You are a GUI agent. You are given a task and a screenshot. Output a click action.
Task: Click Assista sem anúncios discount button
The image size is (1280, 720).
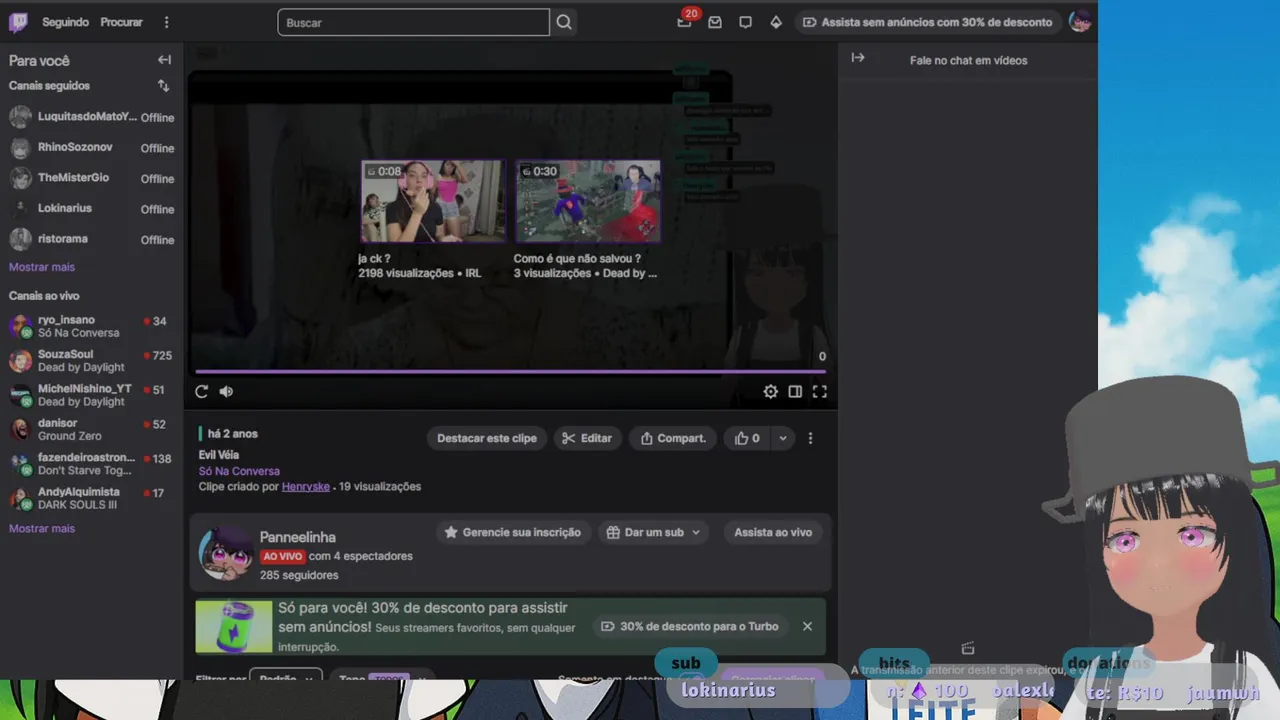coord(928,22)
